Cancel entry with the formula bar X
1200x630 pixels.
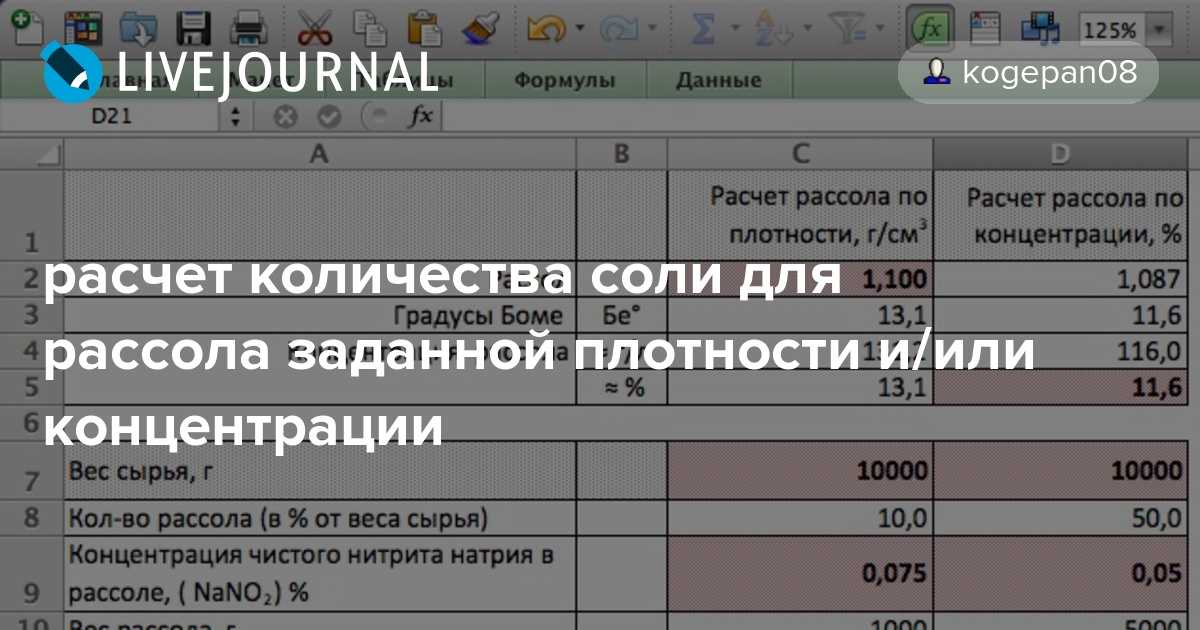pyautogui.click(x=286, y=117)
